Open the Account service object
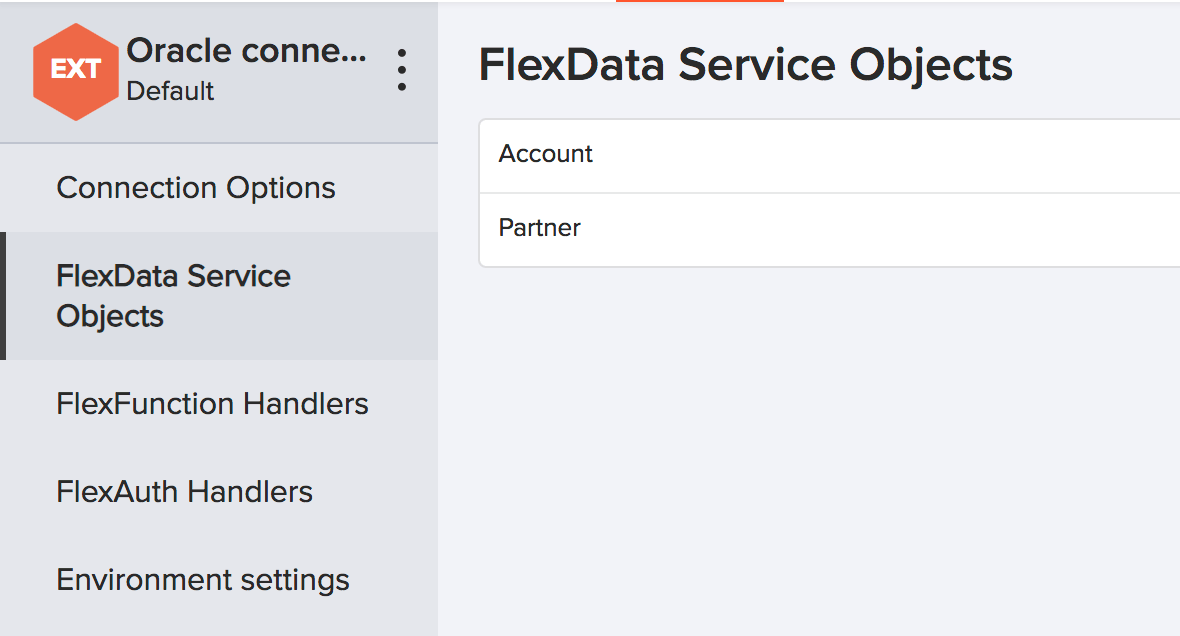The height and width of the screenshot is (636, 1180). [828, 155]
